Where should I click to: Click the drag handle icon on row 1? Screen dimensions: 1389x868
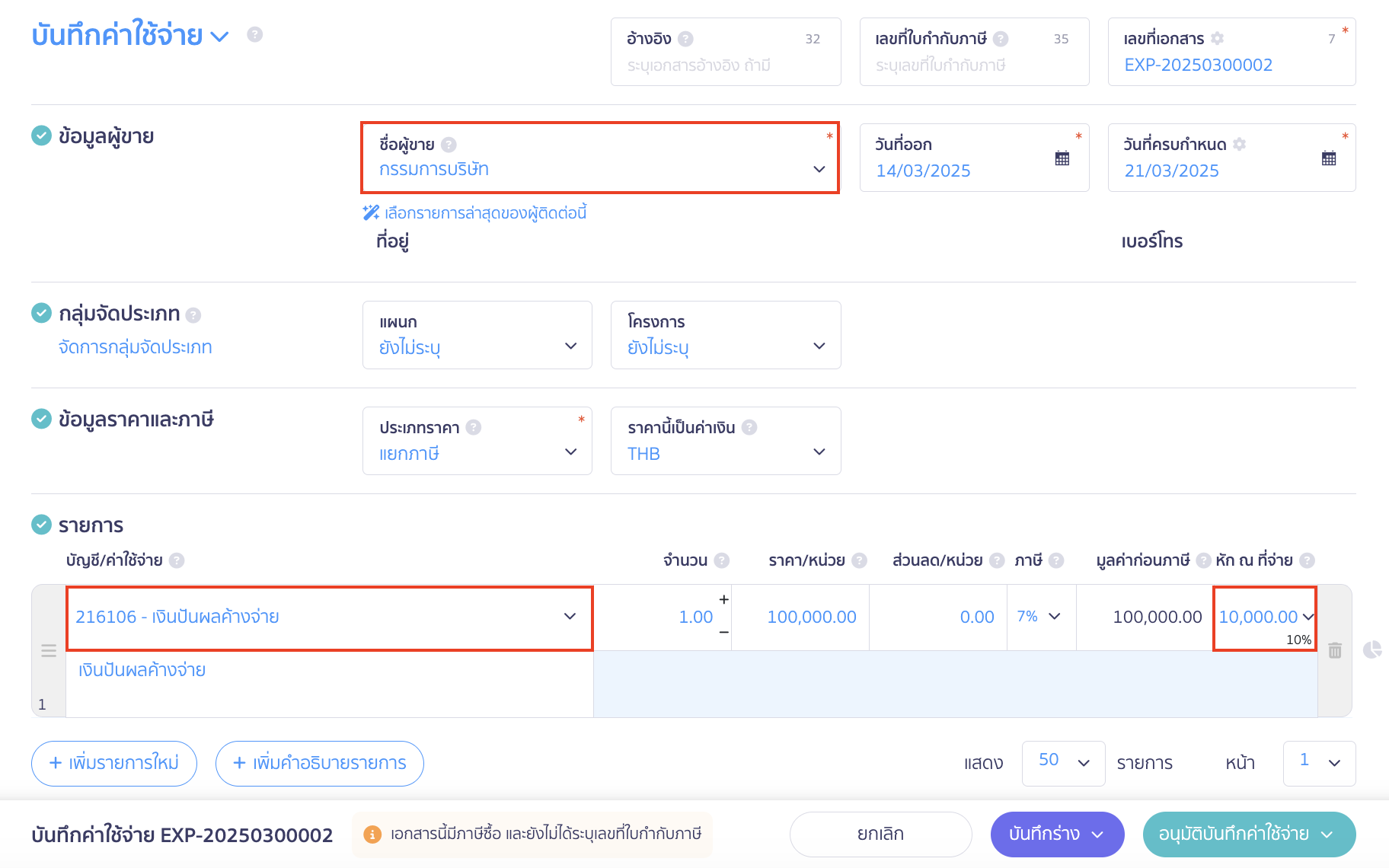pos(49,651)
